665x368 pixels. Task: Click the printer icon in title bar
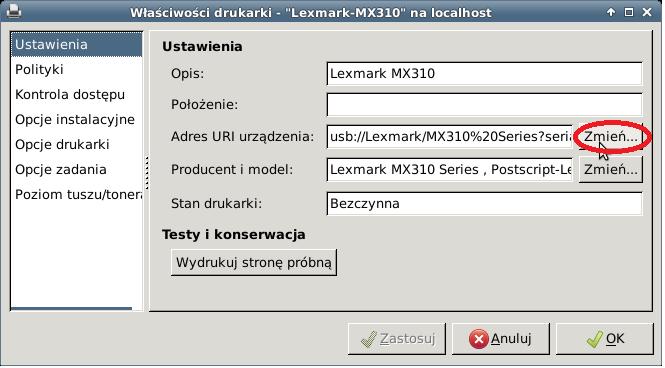click(x=14, y=11)
